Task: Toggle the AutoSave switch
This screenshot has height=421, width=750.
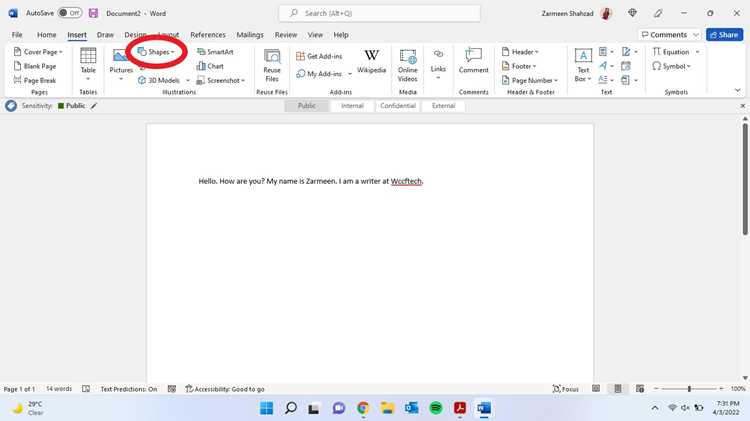Action: tap(70, 13)
